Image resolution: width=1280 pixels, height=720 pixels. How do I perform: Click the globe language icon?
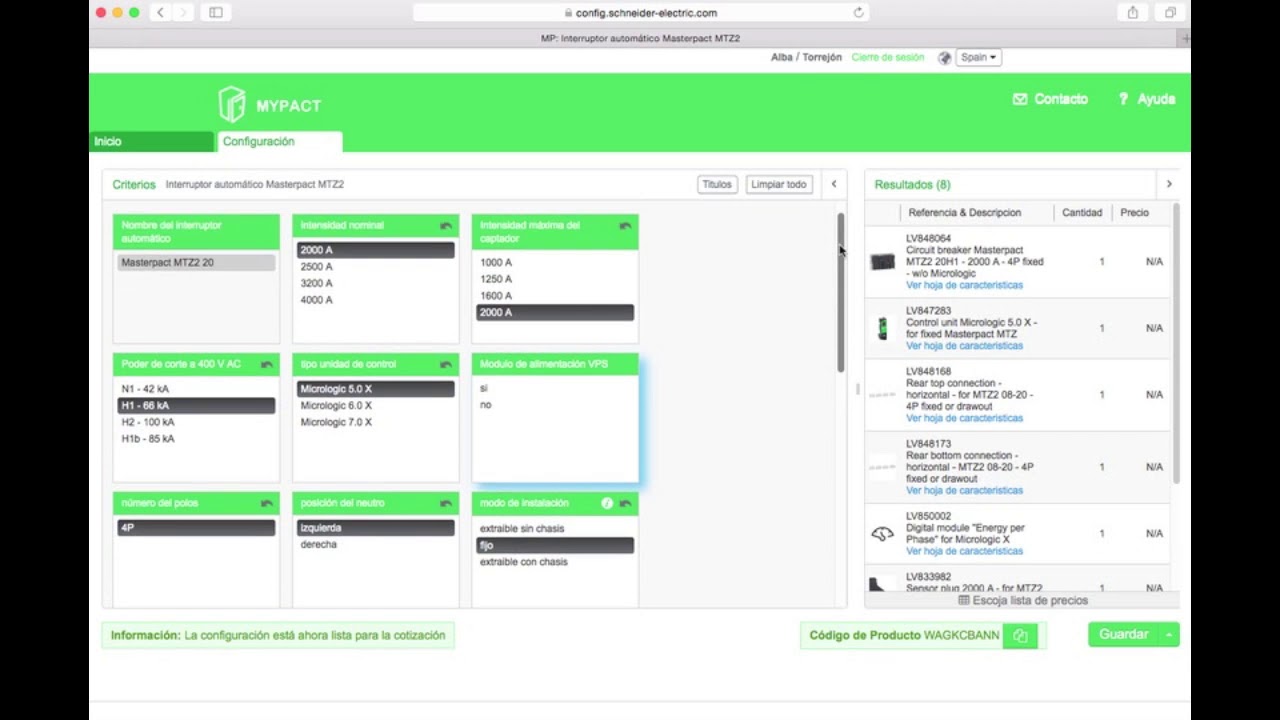click(944, 58)
